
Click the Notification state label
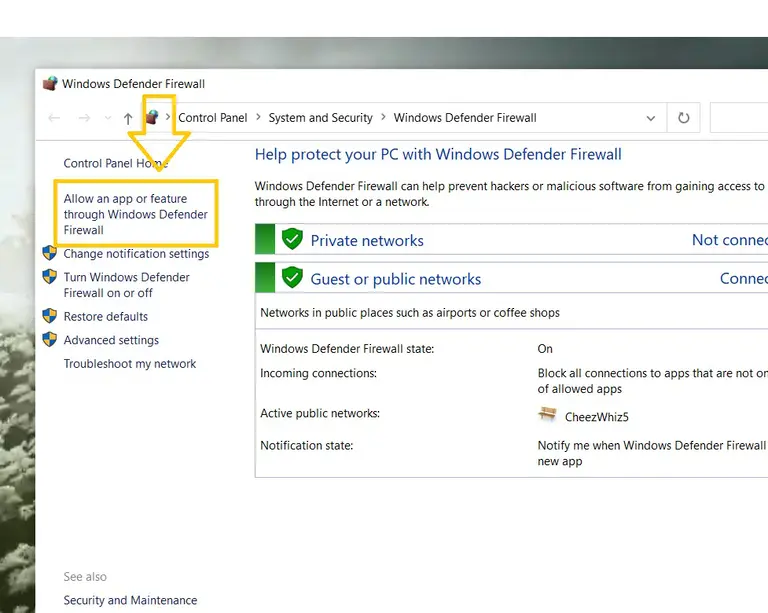[307, 446]
